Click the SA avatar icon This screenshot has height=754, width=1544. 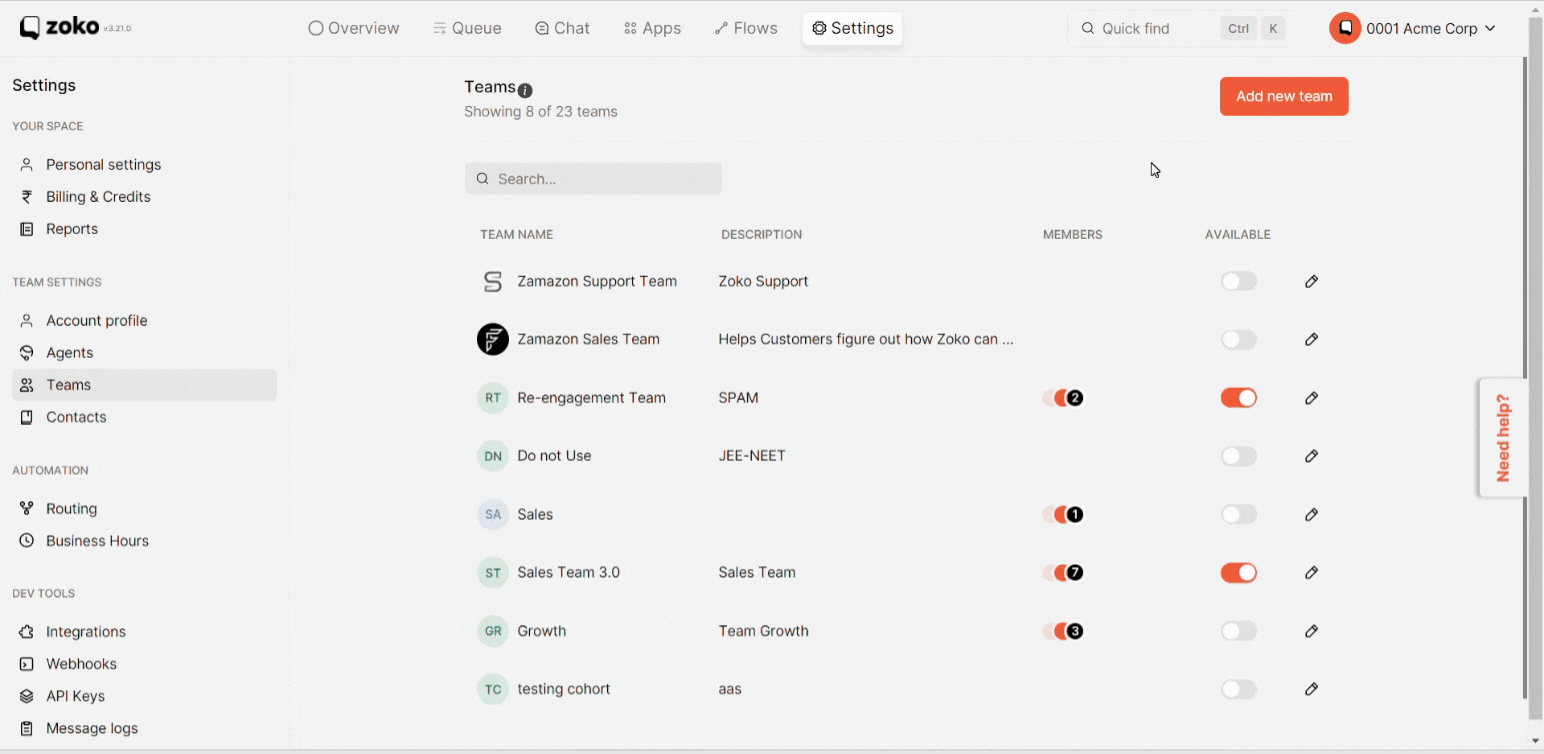point(493,515)
